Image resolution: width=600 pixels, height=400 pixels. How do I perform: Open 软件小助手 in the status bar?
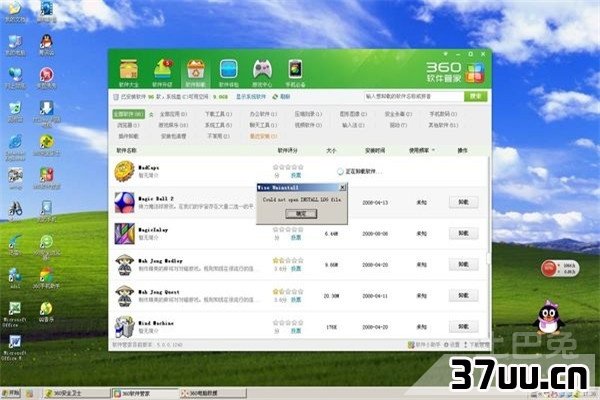pos(424,345)
